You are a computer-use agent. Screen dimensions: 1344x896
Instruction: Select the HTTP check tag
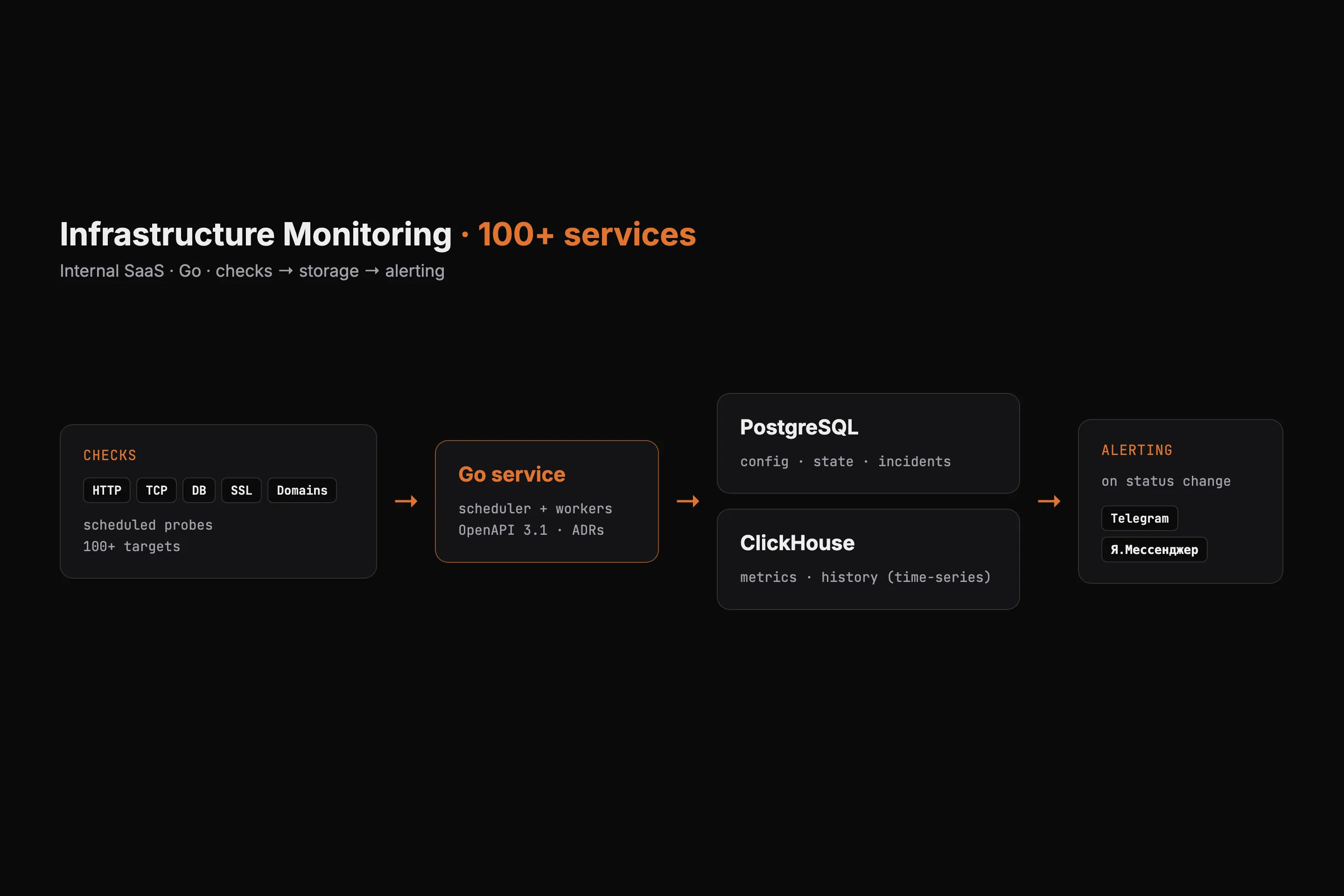(107, 490)
